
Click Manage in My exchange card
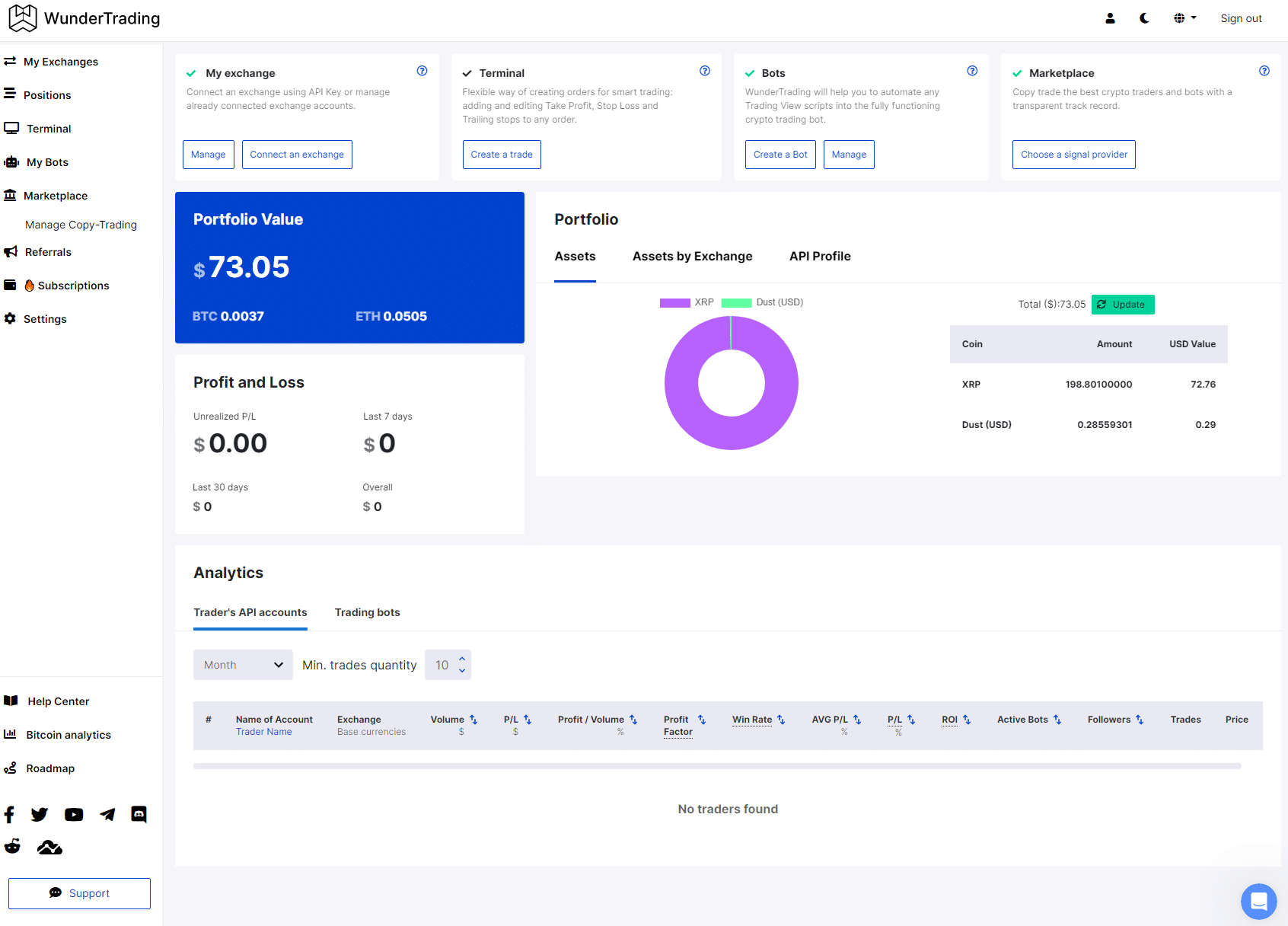[209, 155]
